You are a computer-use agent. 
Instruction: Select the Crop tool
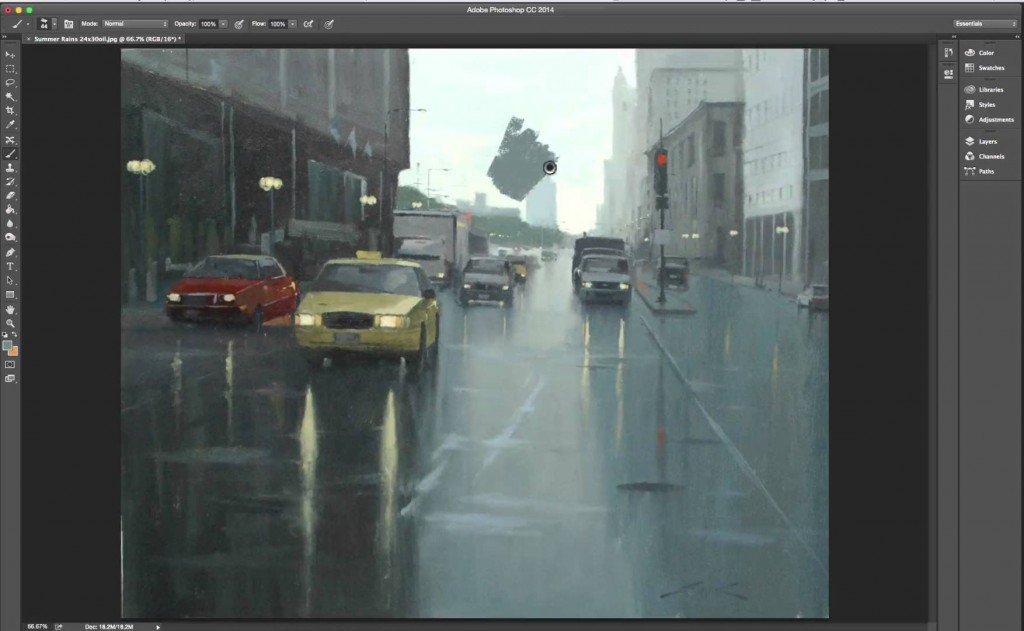pyautogui.click(x=10, y=110)
